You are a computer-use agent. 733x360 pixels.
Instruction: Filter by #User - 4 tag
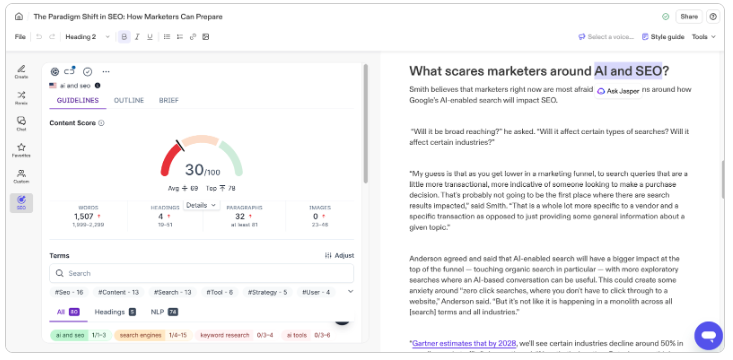[316, 292]
